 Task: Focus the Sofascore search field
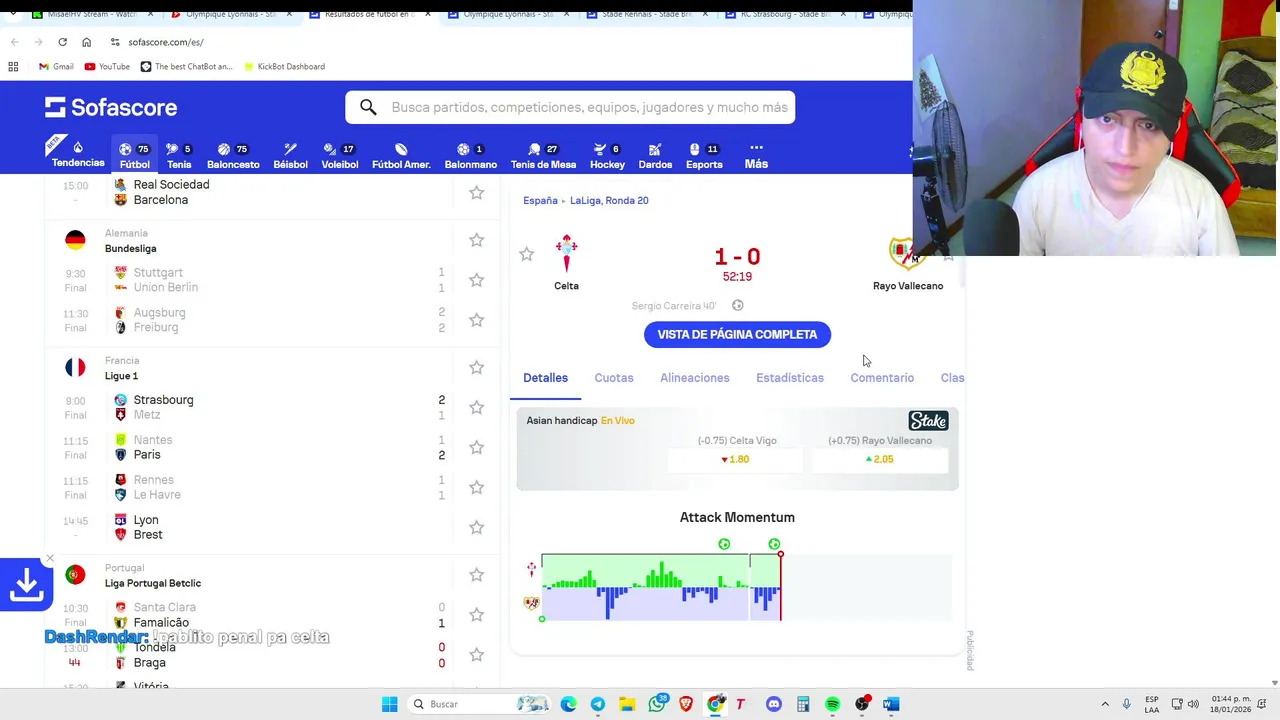tap(570, 107)
